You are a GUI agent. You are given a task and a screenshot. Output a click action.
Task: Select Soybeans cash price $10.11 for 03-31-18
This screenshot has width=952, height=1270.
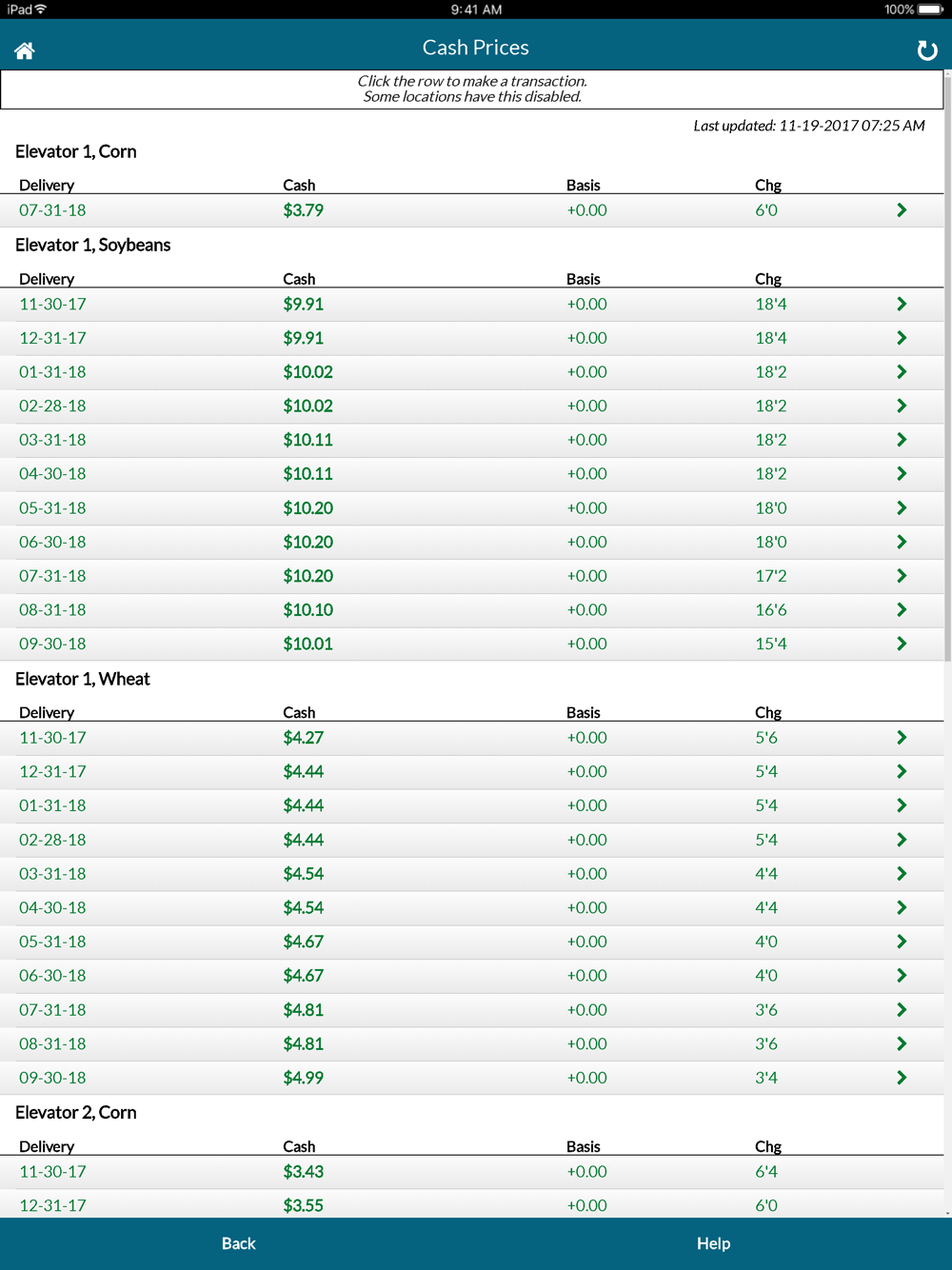[307, 440]
